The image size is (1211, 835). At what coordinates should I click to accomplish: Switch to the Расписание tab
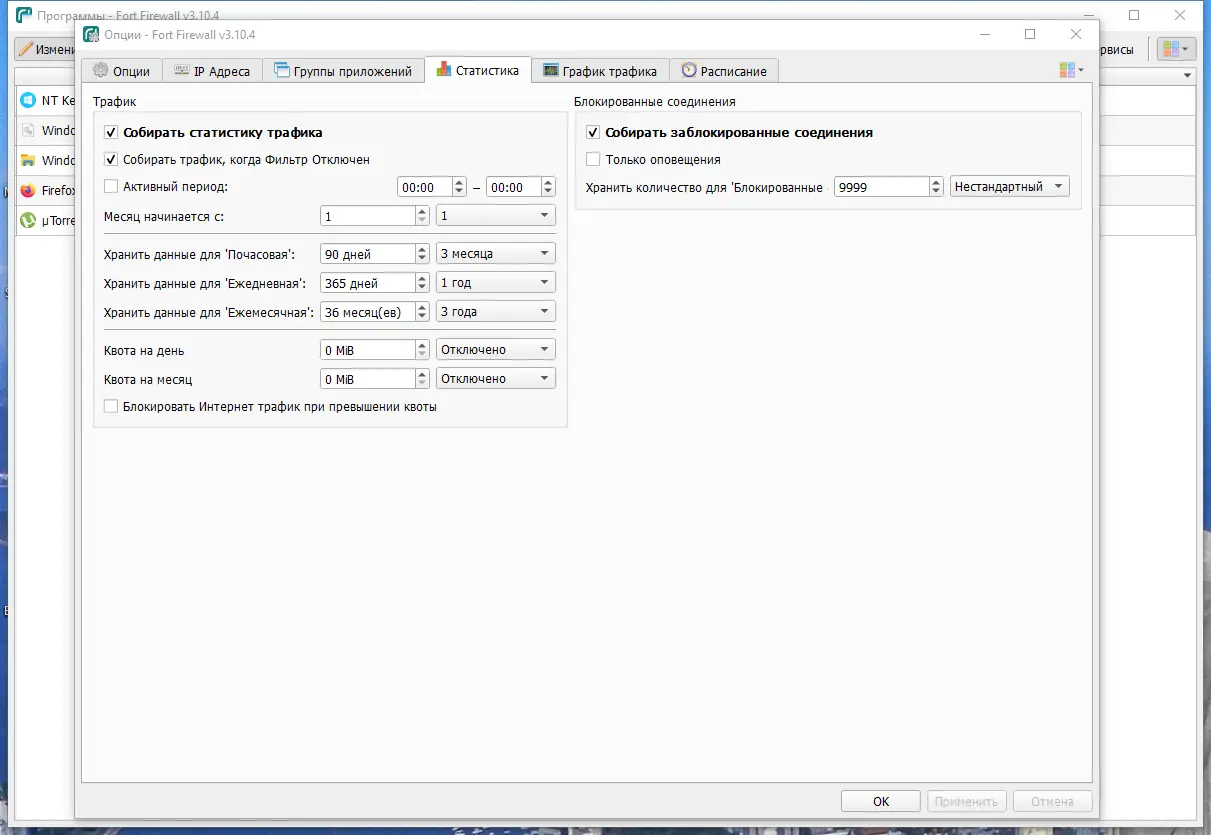724,71
